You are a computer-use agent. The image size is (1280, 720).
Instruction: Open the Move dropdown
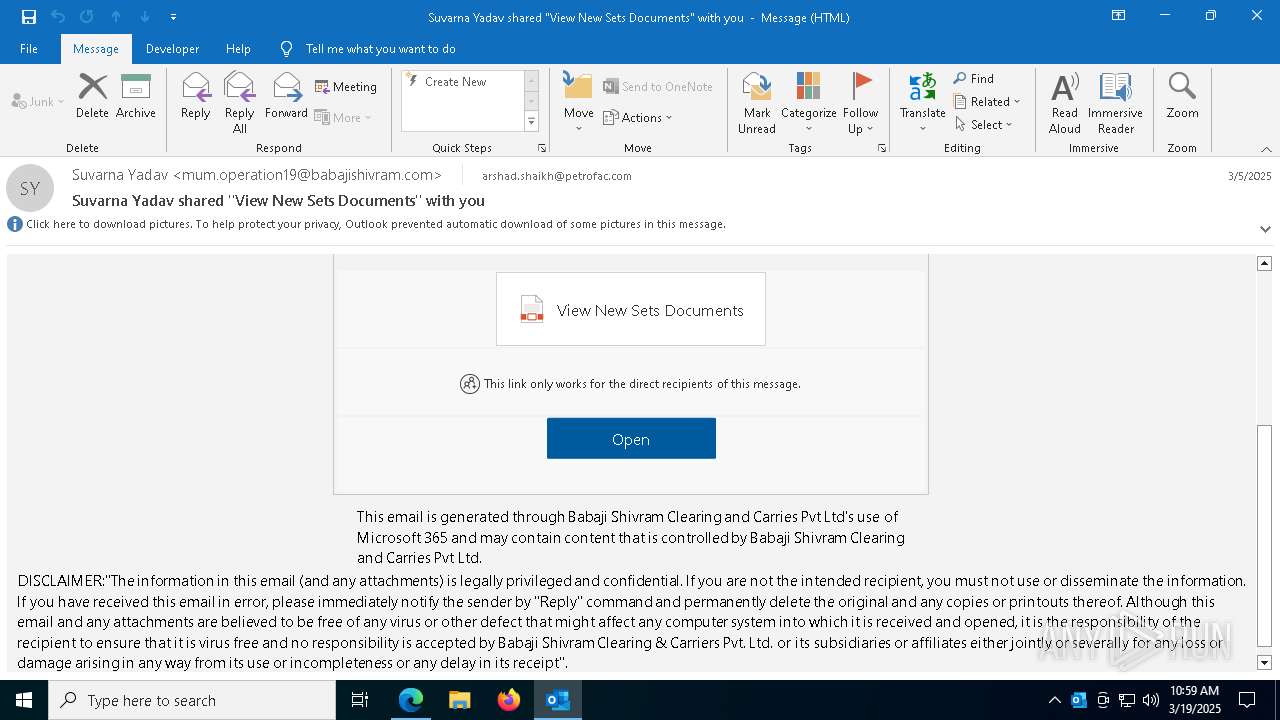pos(579,103)
